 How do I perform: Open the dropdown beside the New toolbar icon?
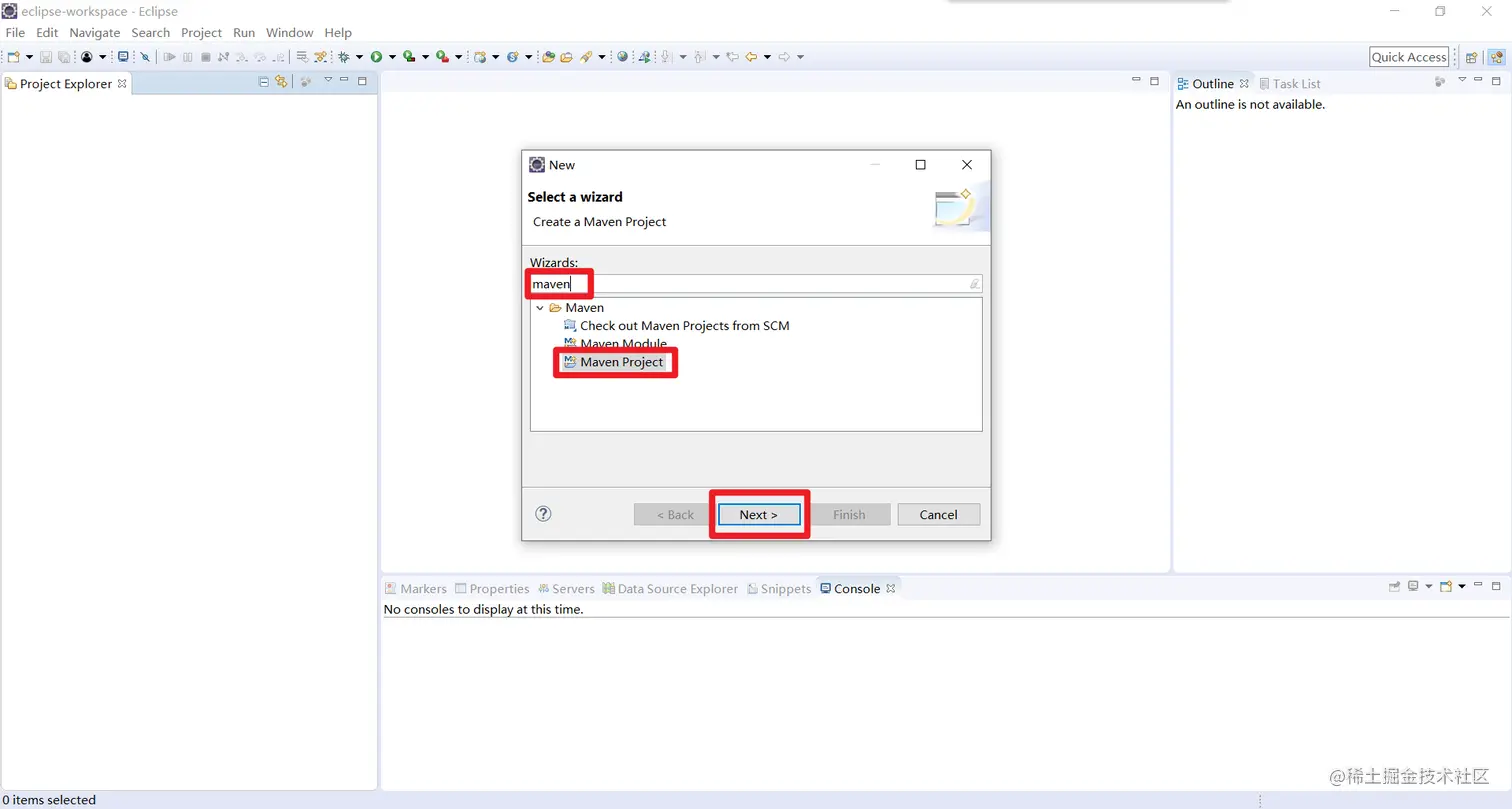pyautogui.click(x=29, y=57)
